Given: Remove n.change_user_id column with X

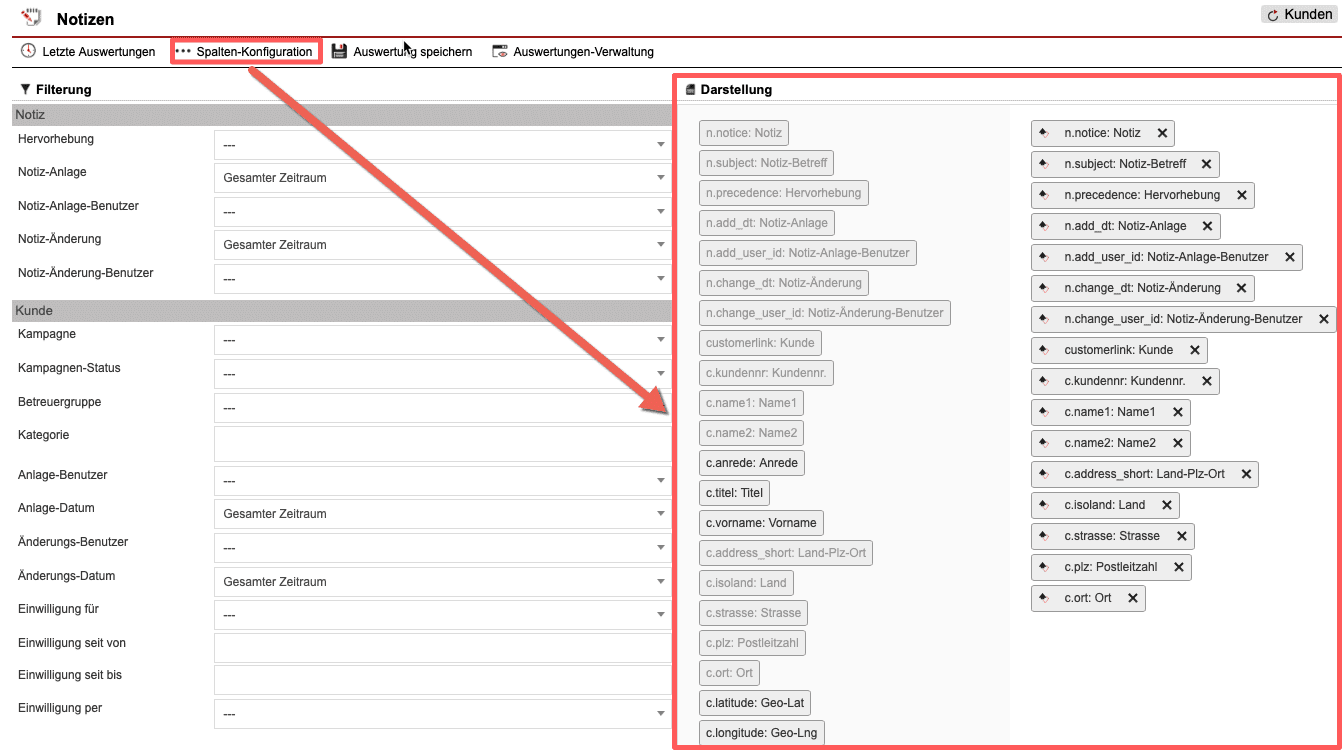Looking at the screenshot, I should point(1323,319).
